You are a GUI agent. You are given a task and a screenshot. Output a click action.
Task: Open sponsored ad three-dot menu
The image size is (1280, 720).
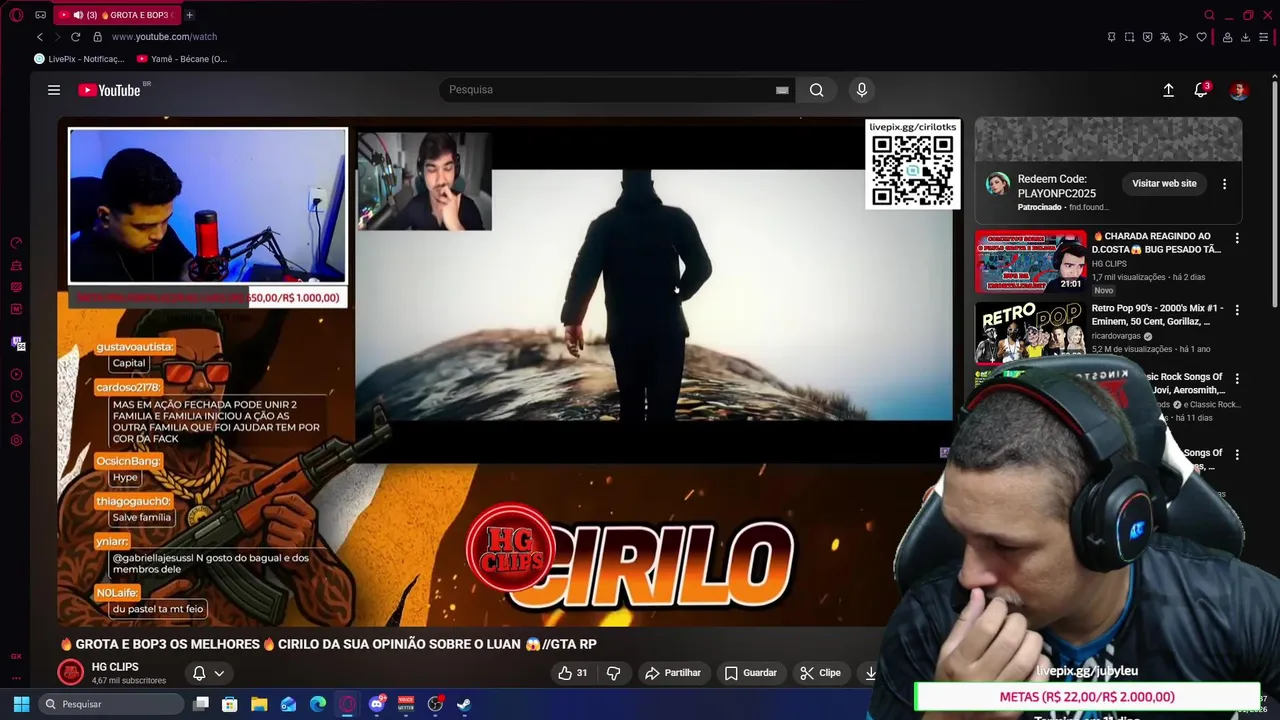coord(1224,184)
